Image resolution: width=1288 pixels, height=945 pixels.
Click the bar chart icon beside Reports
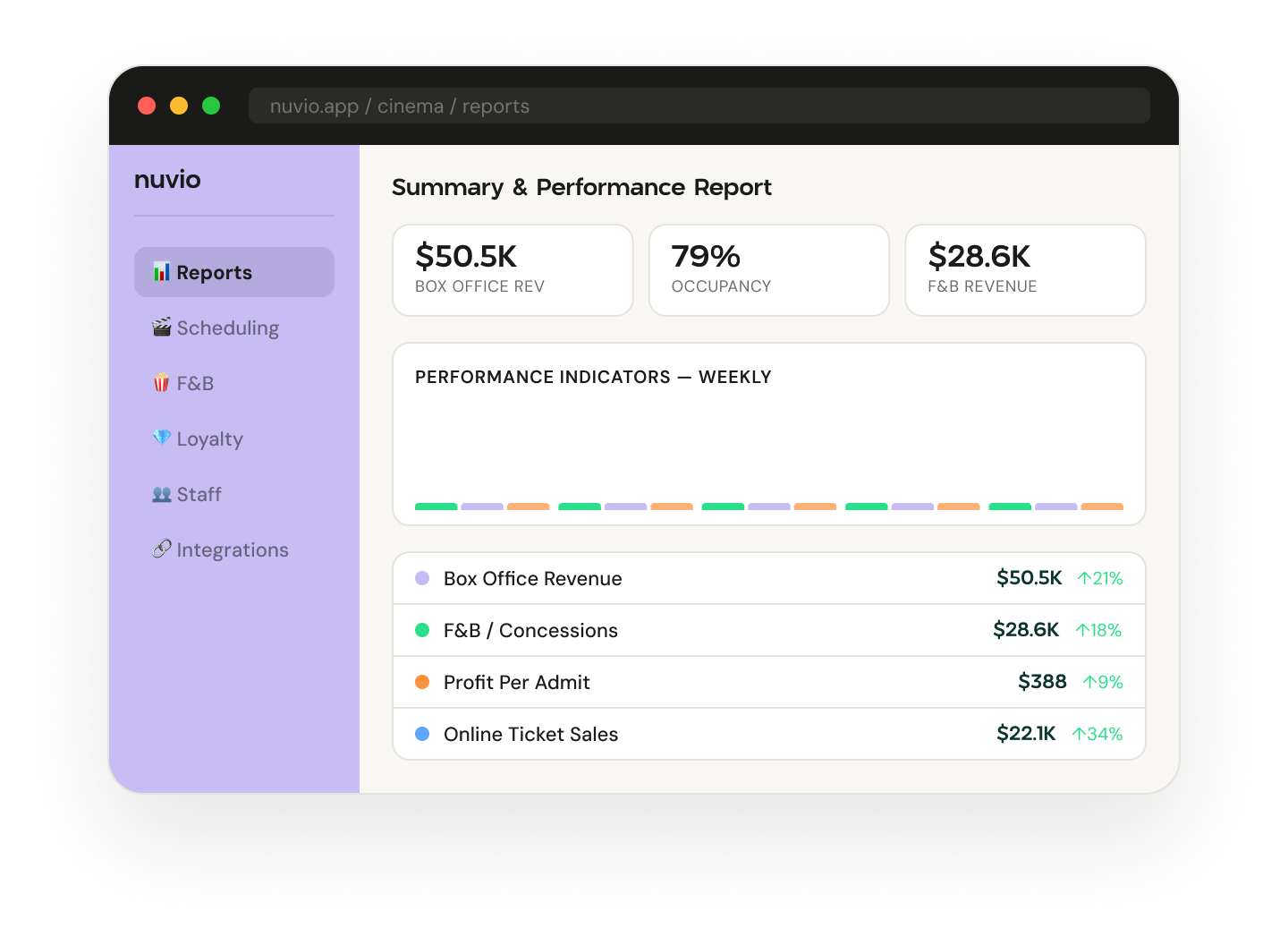click(161, 272)
